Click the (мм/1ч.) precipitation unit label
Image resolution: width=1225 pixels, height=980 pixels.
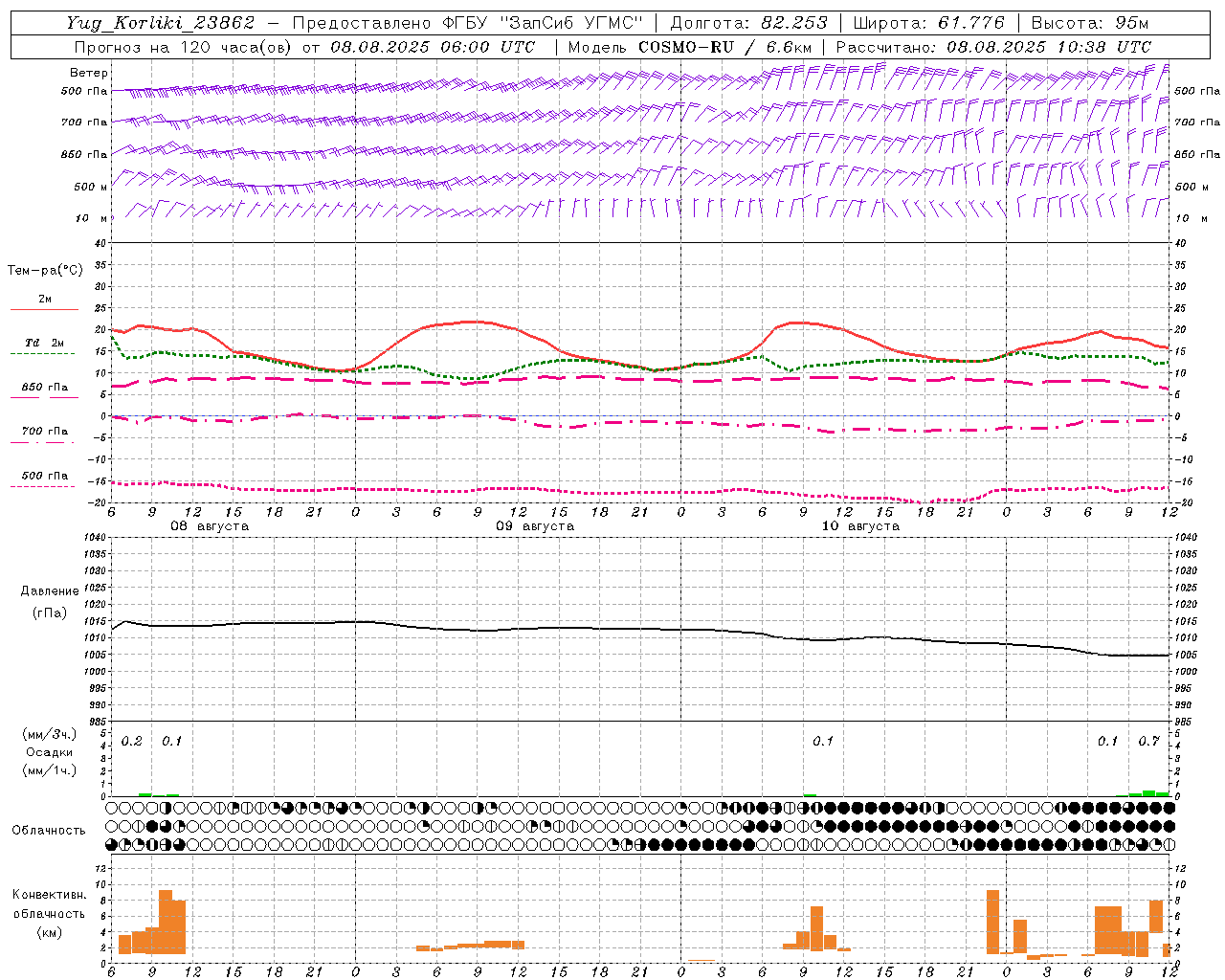point(50,770)
